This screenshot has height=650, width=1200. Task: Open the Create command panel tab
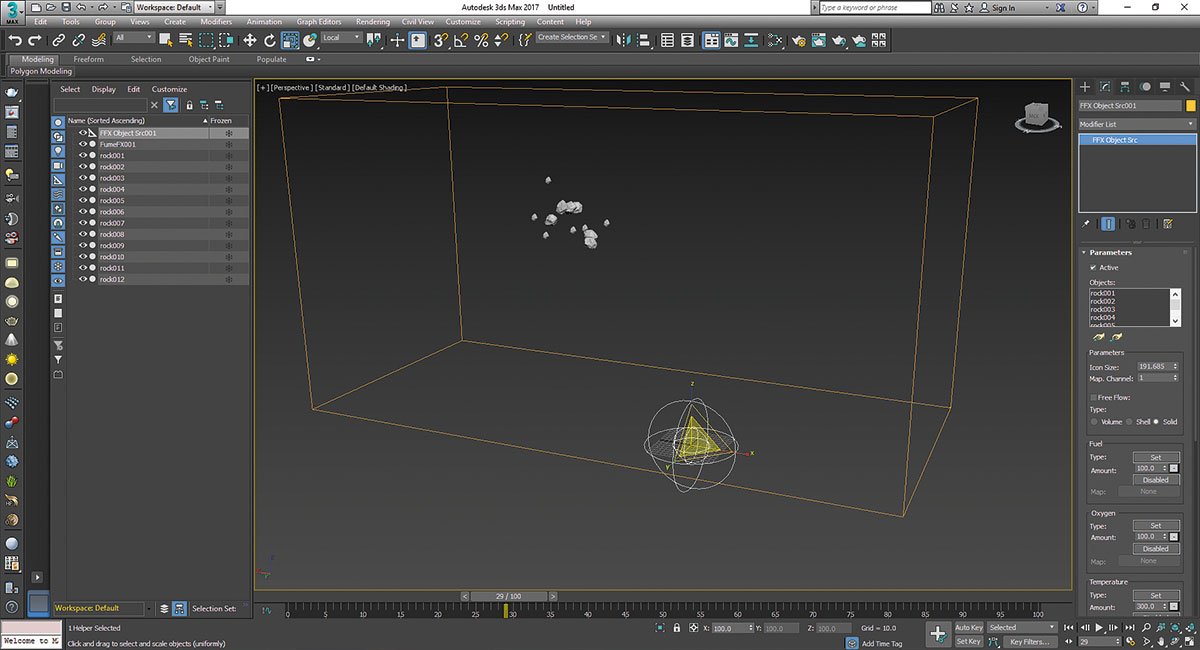[1085, 87]
